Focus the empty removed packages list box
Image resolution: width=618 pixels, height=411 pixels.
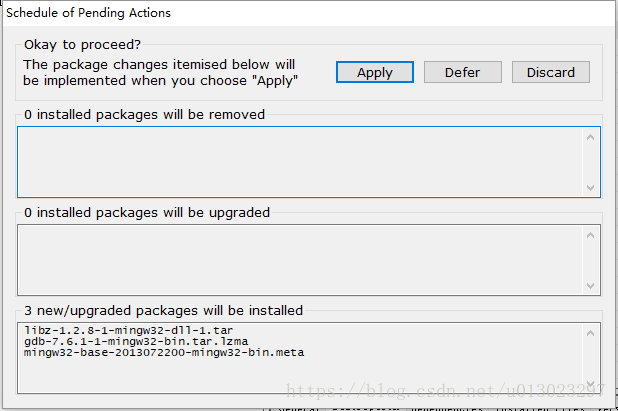click(300, 162)
